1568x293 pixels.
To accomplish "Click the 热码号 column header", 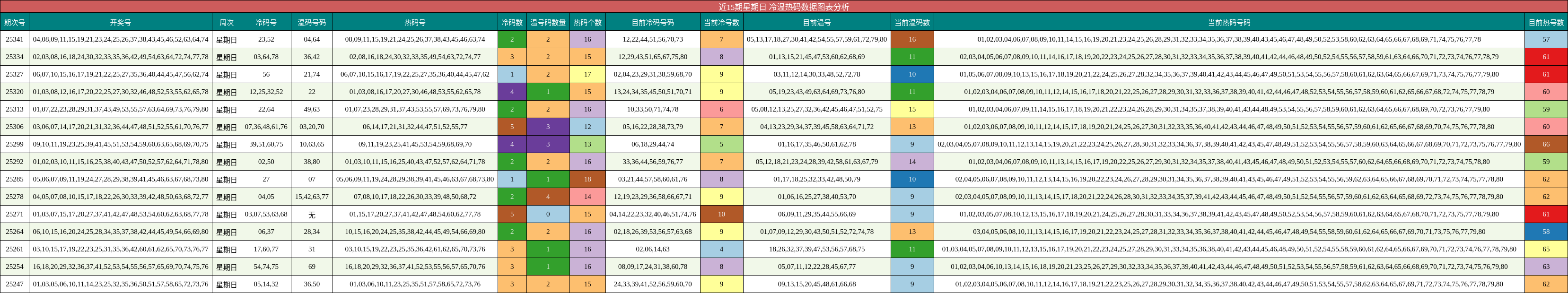I will point(415,23).
